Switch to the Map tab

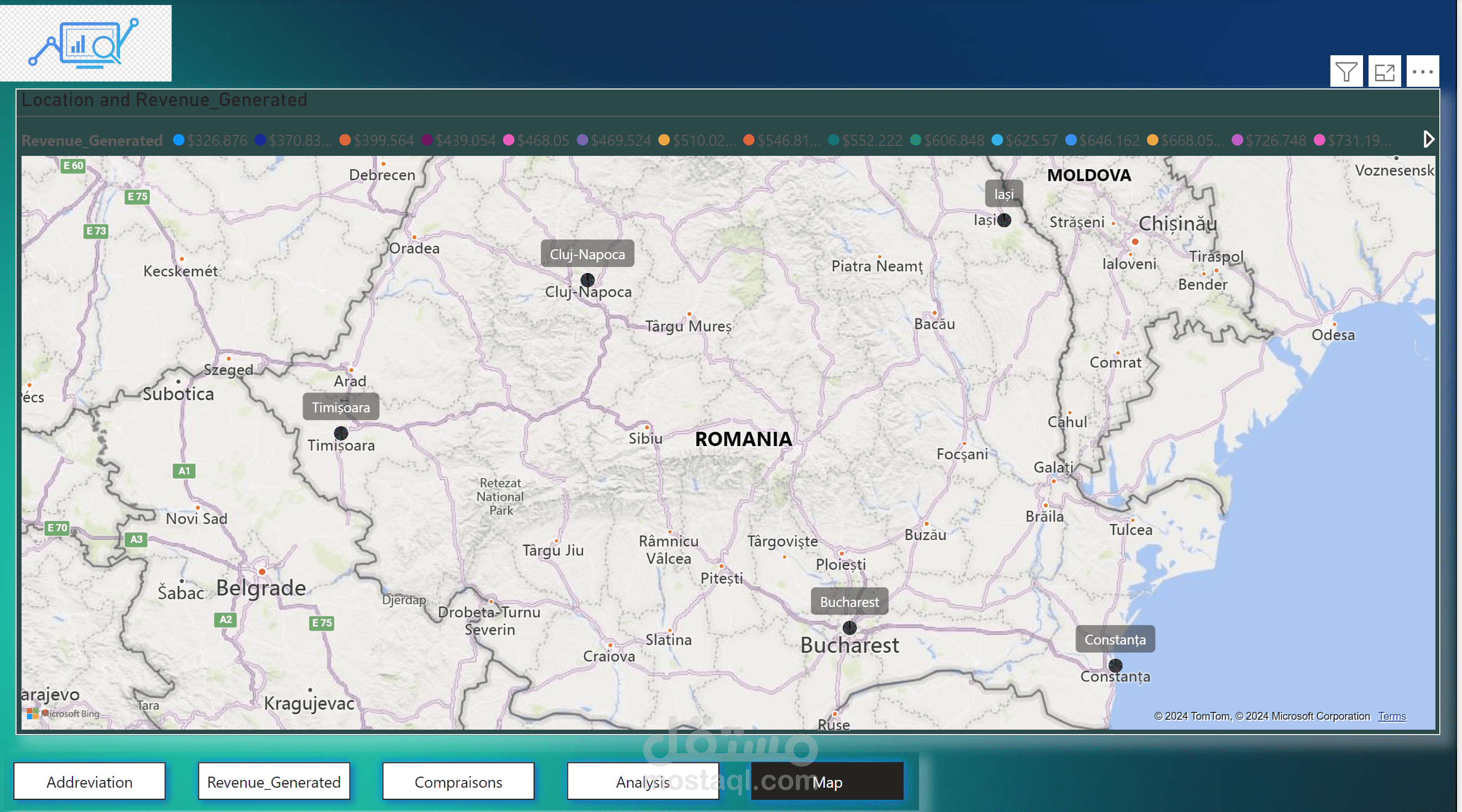pos(827,782)
